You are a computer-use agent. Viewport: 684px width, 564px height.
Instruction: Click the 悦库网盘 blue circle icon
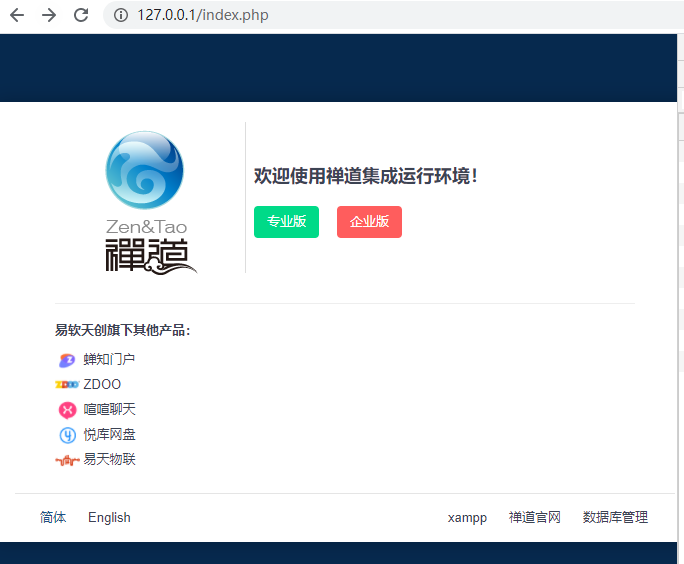click(x=67, y=435)
